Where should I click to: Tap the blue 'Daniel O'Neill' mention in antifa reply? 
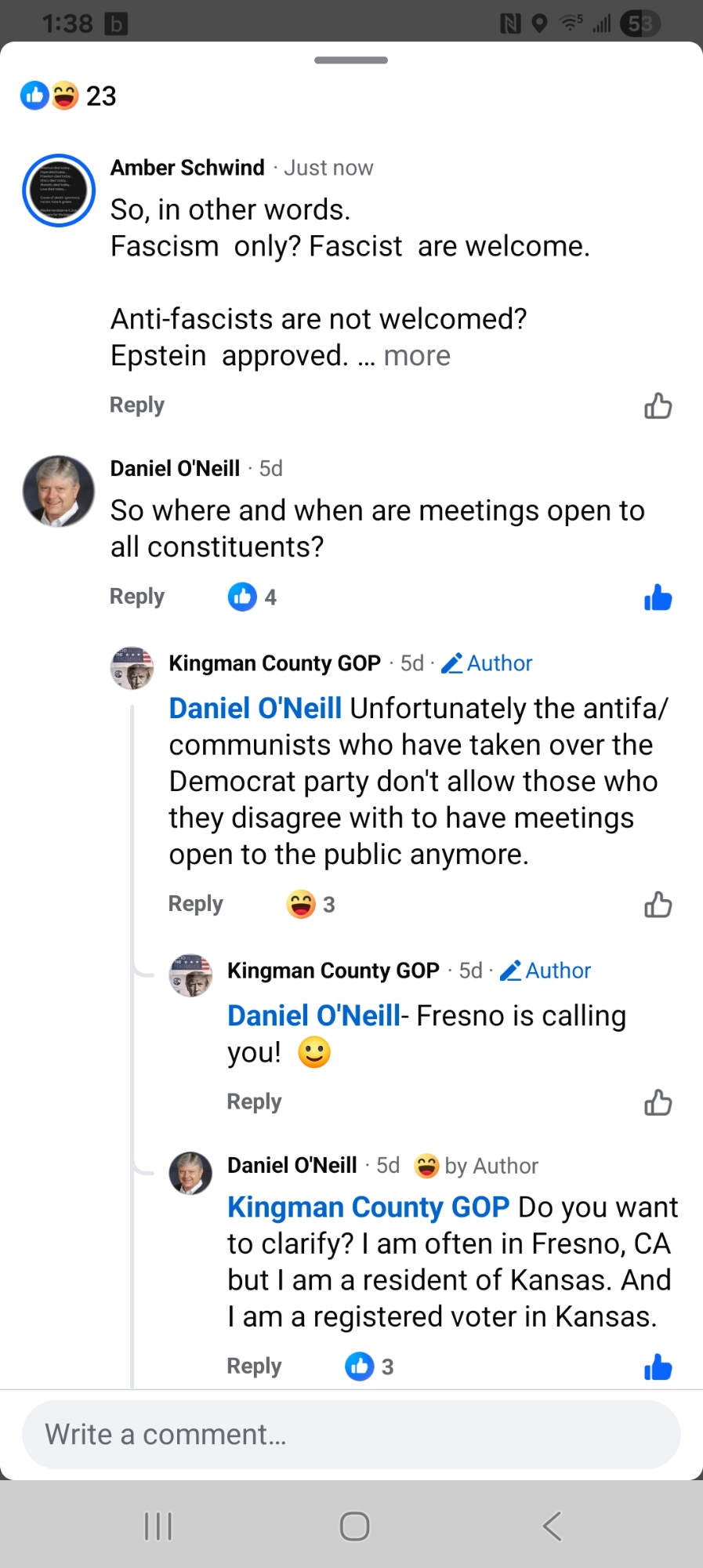pyautogui.click(x=255, y=709)
